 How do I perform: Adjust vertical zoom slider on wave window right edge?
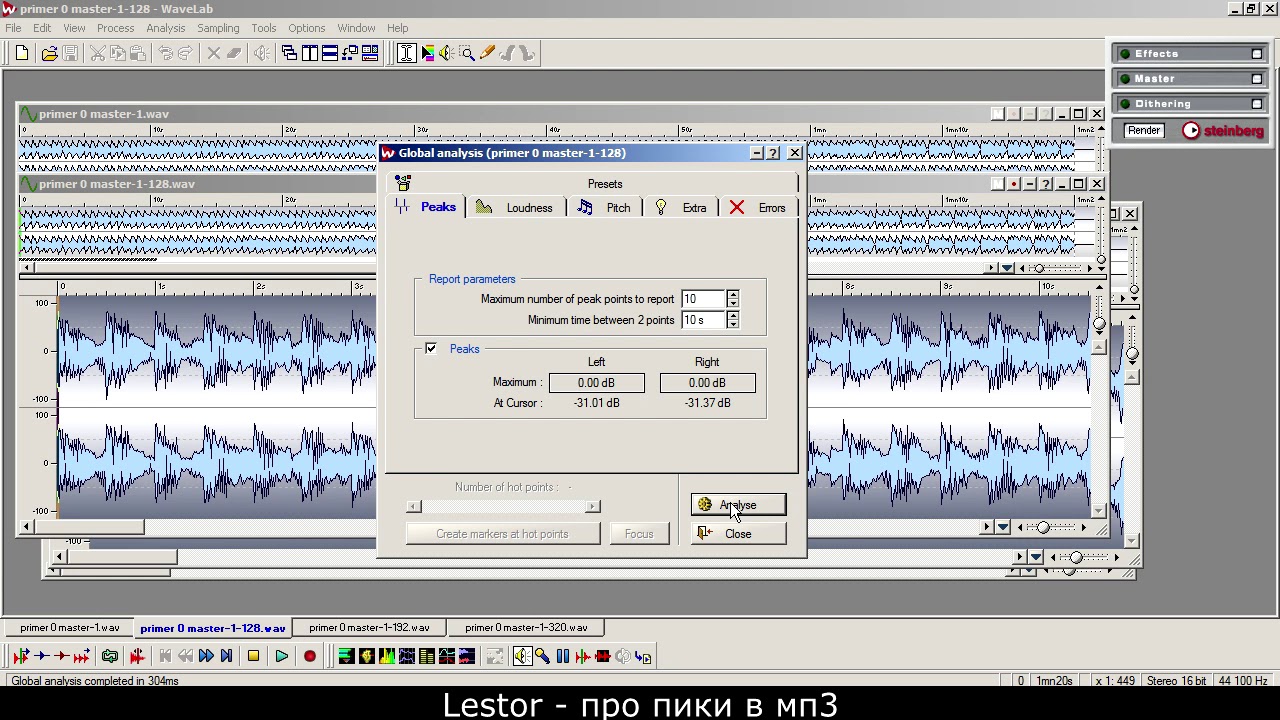[1099, 323]
